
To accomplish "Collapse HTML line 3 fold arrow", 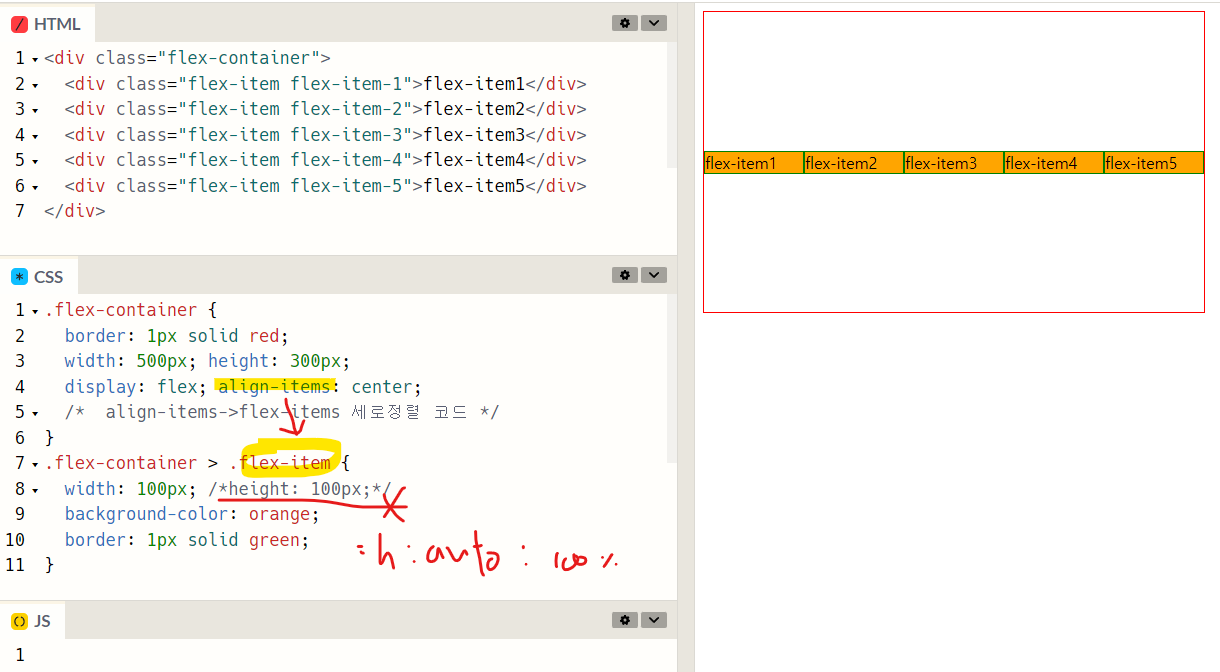I will 35,110.
